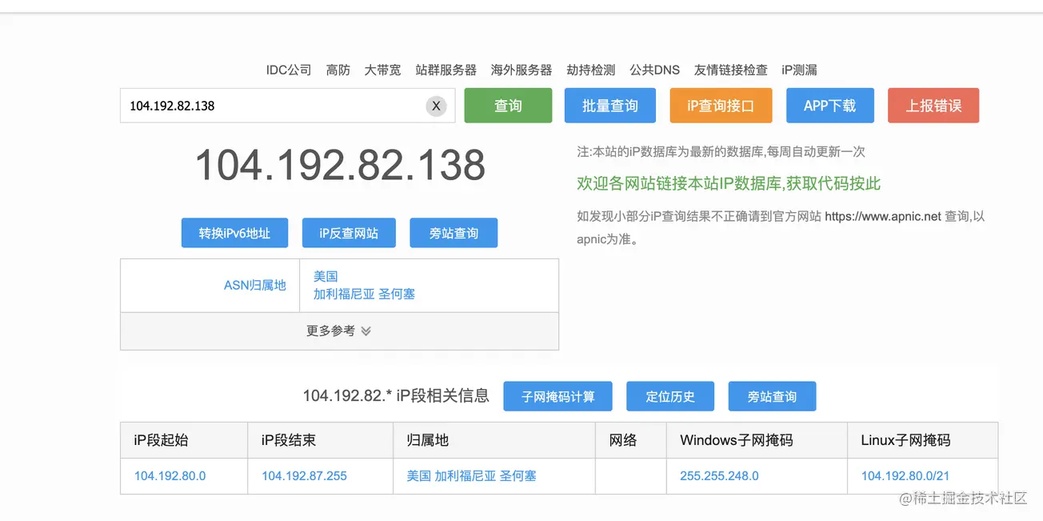Open 大带宽 nav link
Screen dimensions: 1043x521
382,70
